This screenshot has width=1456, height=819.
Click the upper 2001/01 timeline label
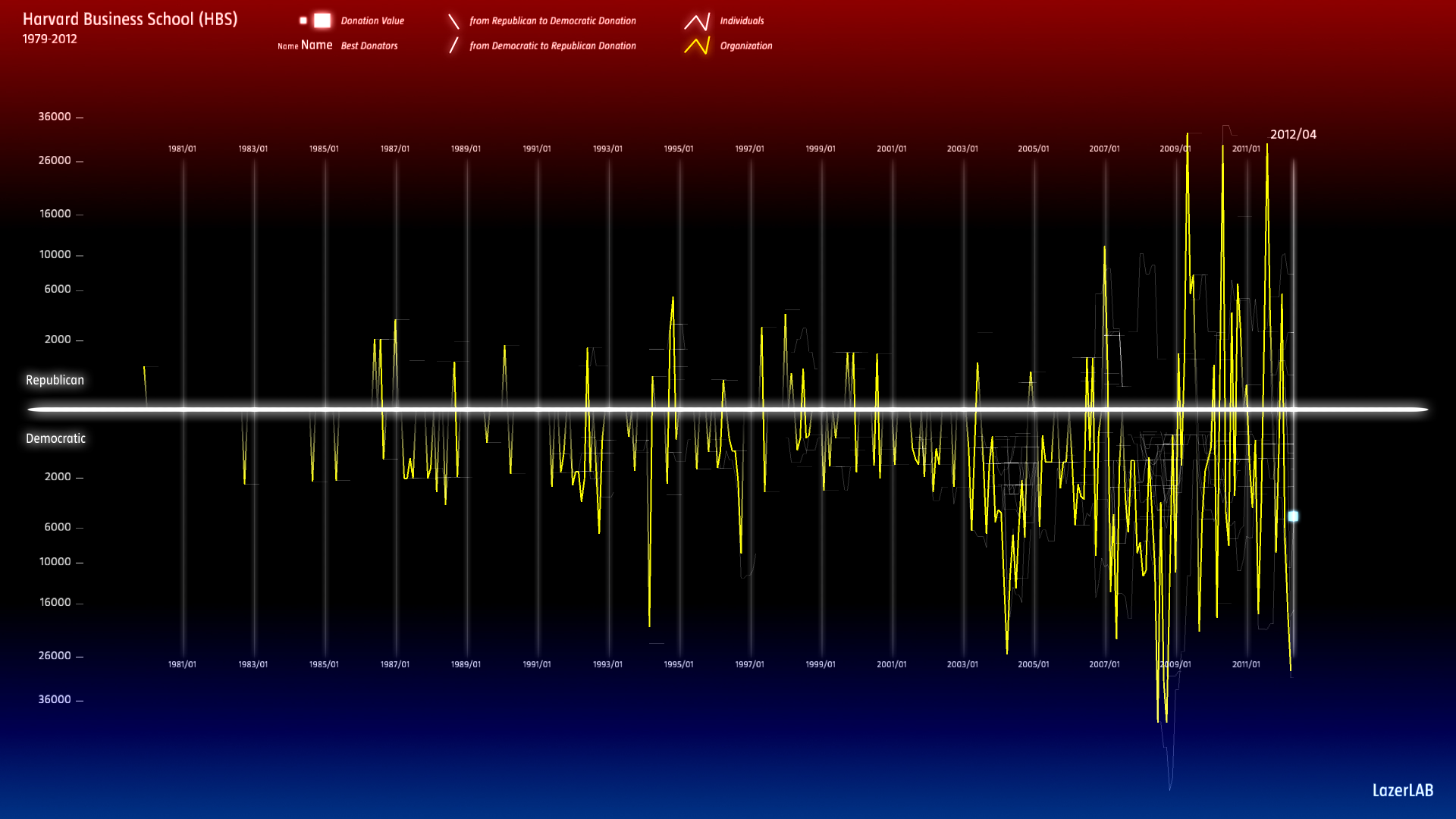click(892, 149)
